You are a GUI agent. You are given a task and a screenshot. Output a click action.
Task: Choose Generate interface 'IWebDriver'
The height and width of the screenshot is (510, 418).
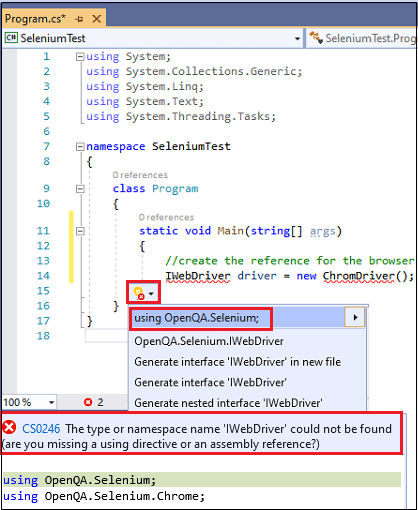[210, 382]
